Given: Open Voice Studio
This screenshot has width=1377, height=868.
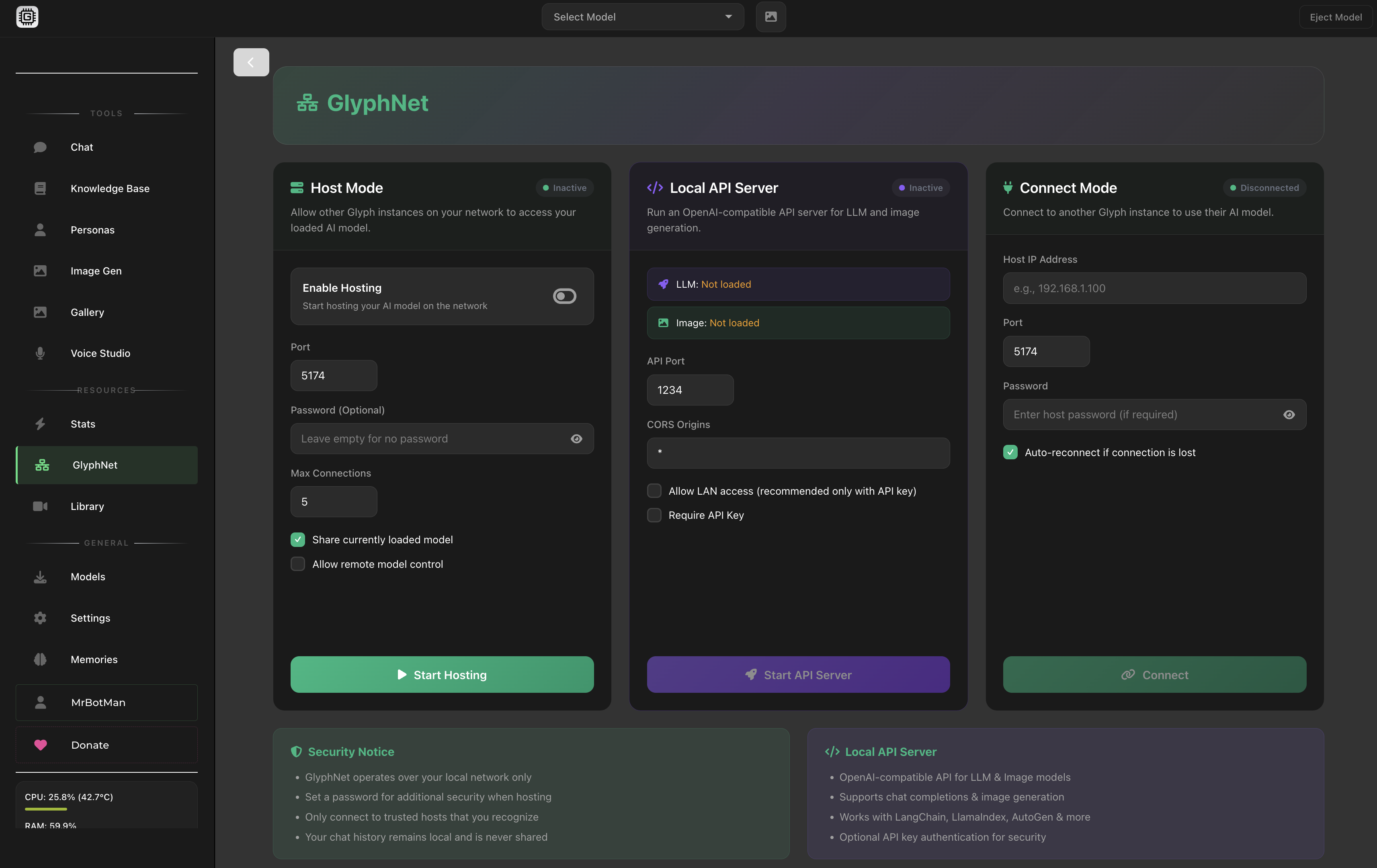Looking at the screenshot, I should click(x=100, y=353).
